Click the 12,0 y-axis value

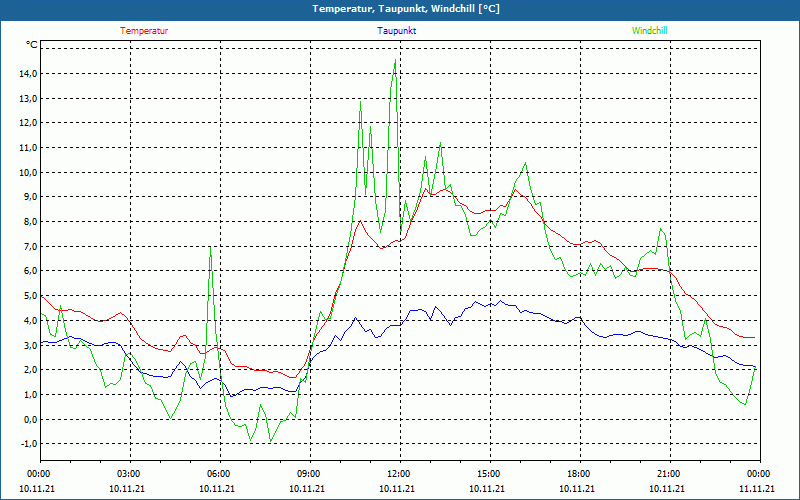[x=28, y=122]
